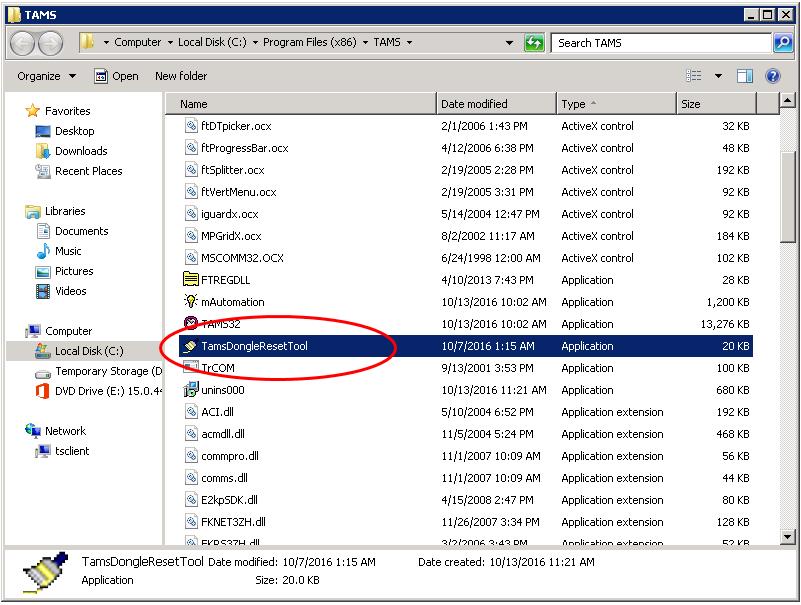801x605 pixels.
Task: Click the Pictures library icon
Action: [x=43, y=271]
